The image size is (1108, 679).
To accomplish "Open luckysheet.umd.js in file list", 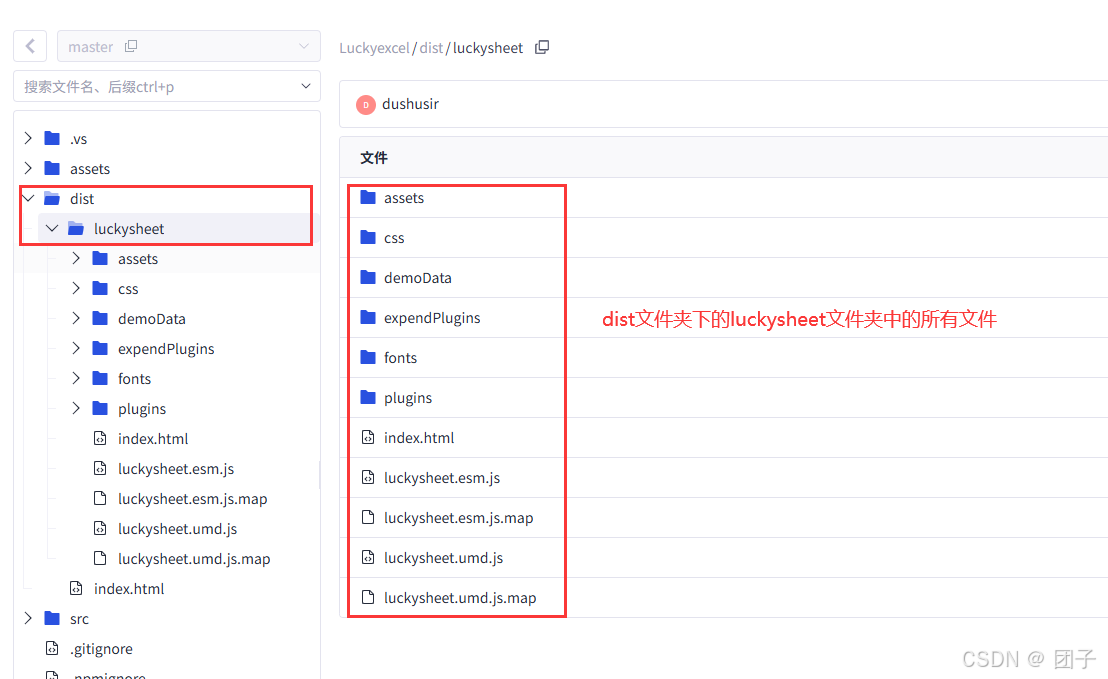I will 443,557.
